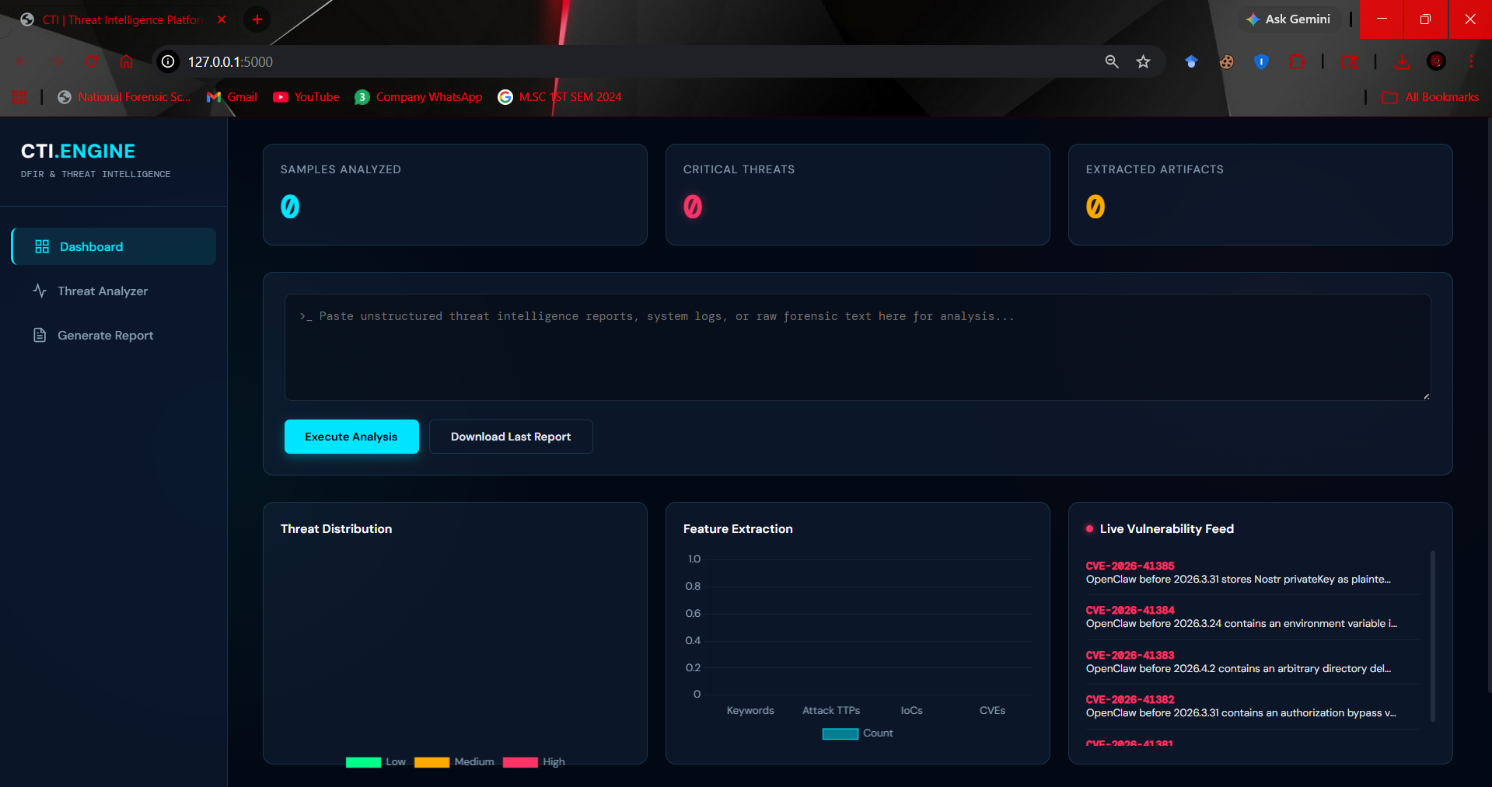Open the zoom magnifier icon in address bar
1492x787 pixels.
point(1112,62)
